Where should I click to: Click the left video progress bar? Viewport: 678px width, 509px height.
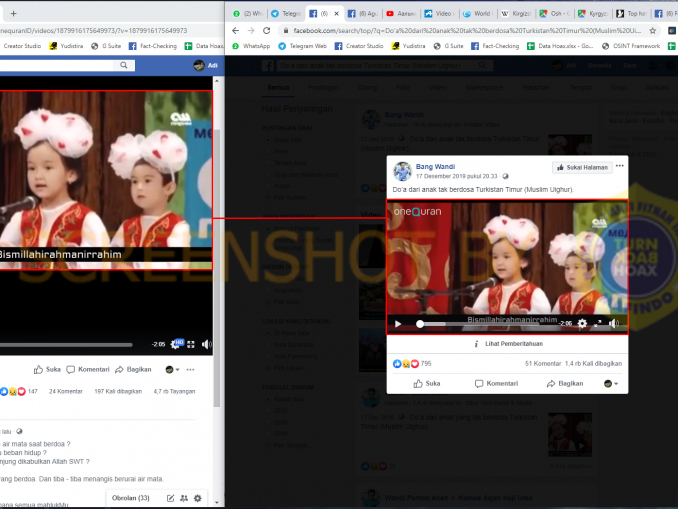pyautogui.click(x=66, y=345)
